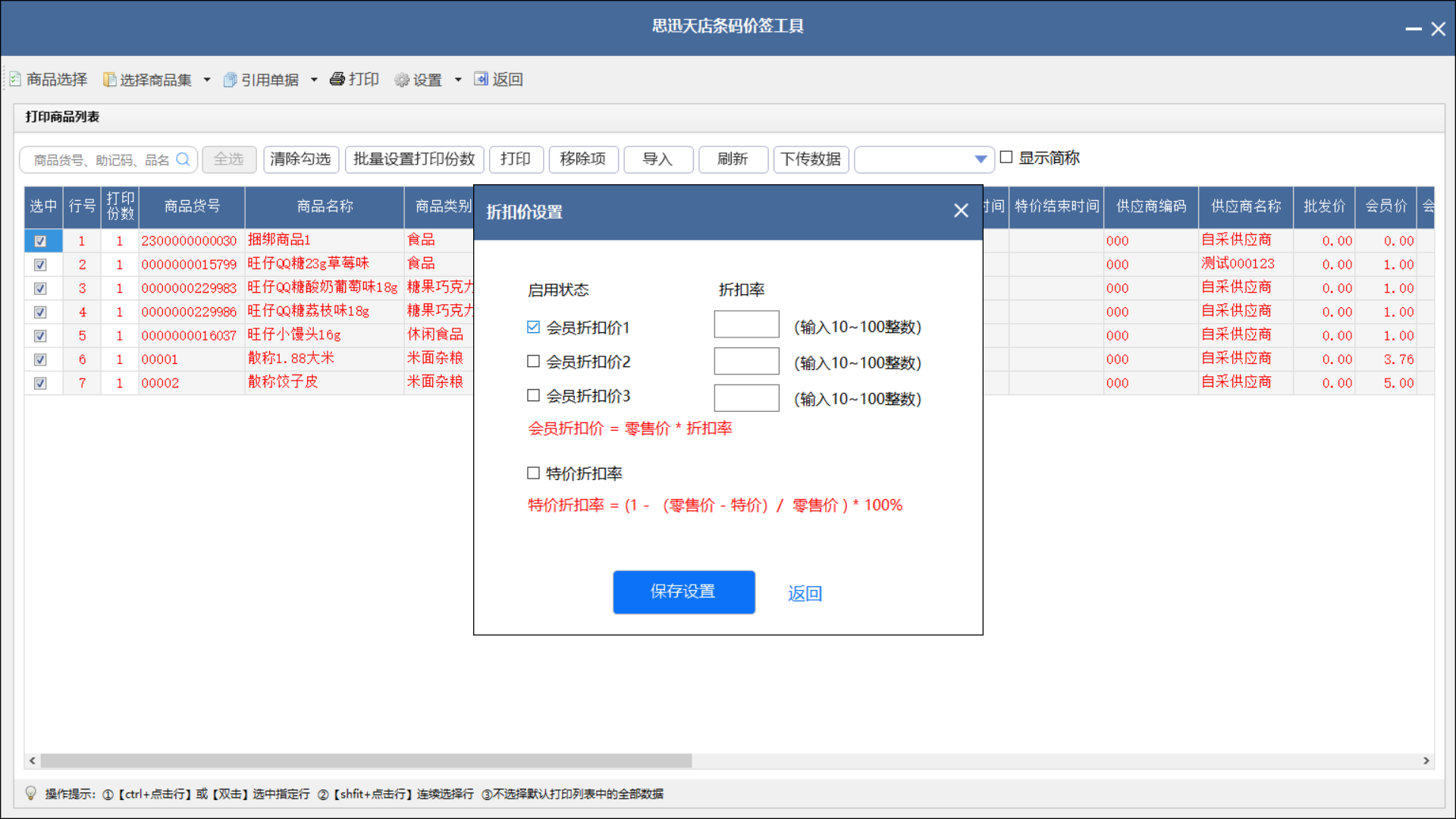Open 商品选择 using its toolbar icon
The image size is (1456, 819).
tap(15, 79)
